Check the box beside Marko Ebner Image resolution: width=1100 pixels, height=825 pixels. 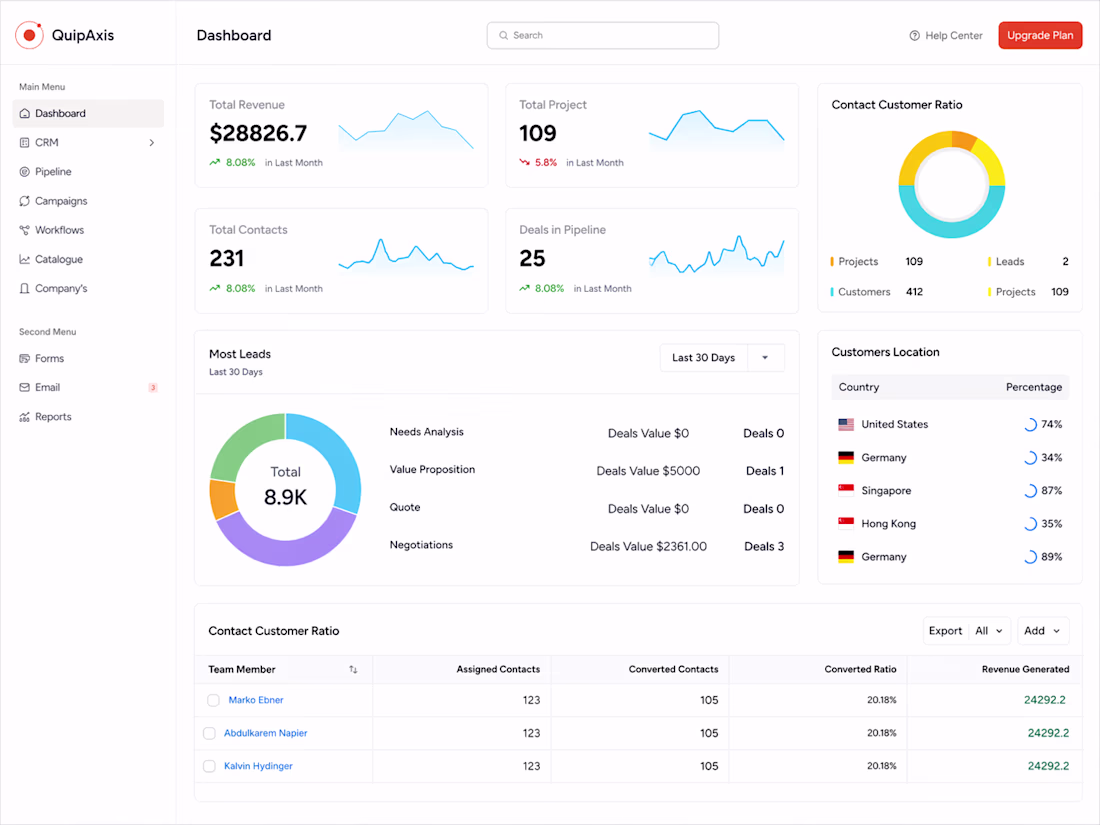tap(214, 700)
